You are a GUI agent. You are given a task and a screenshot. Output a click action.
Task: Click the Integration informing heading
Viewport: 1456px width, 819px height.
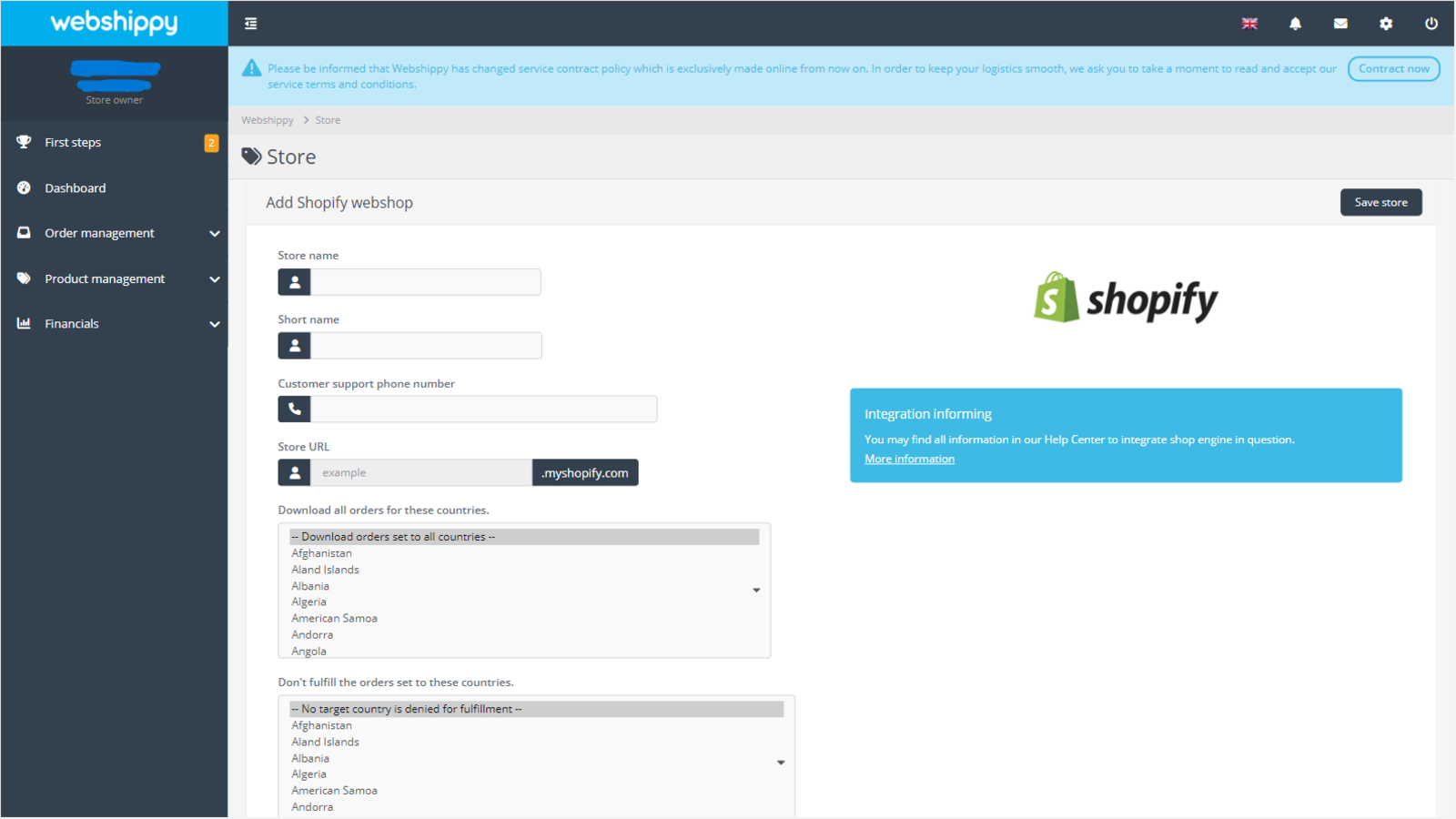pyautogui.click(x=928, y=414)
